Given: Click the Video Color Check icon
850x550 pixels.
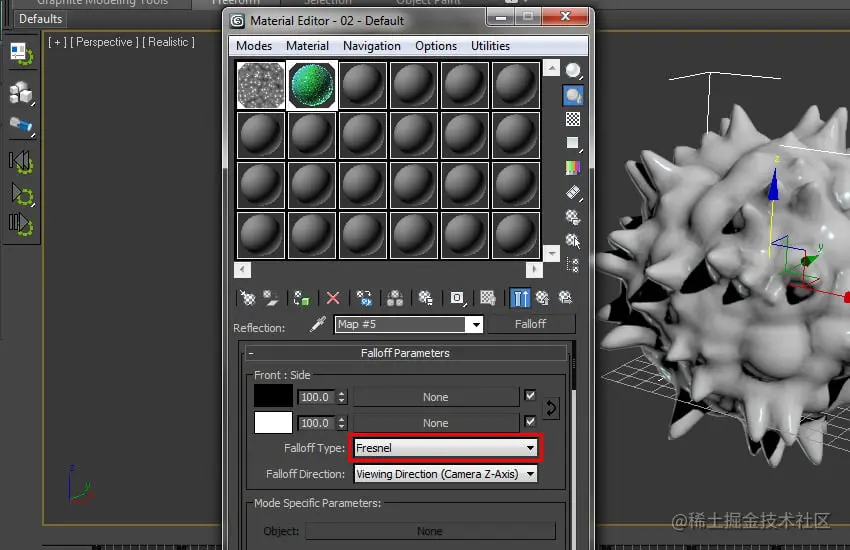Looking at the screenshot, I should pyautogui.click(x=573, y=167).
